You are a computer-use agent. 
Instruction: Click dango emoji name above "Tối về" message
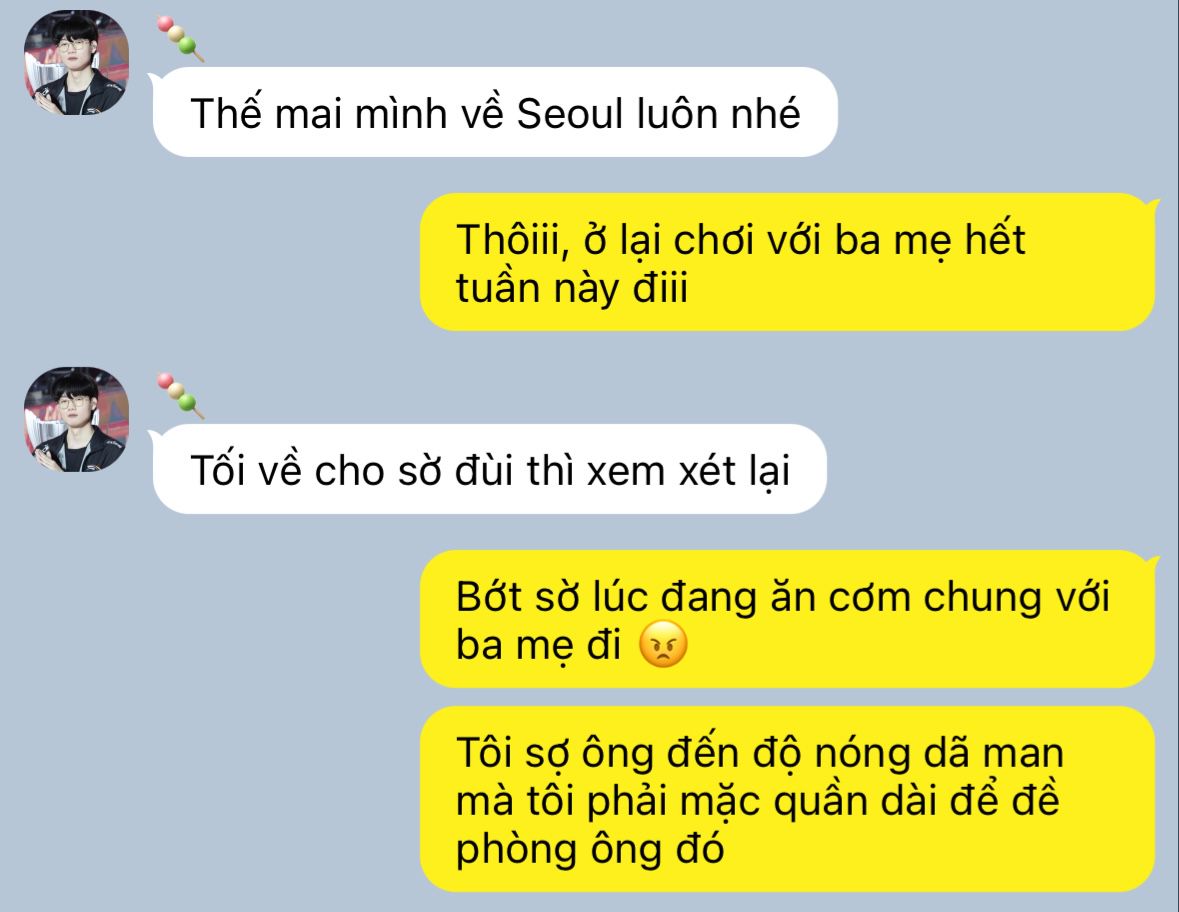coord(180,396)
